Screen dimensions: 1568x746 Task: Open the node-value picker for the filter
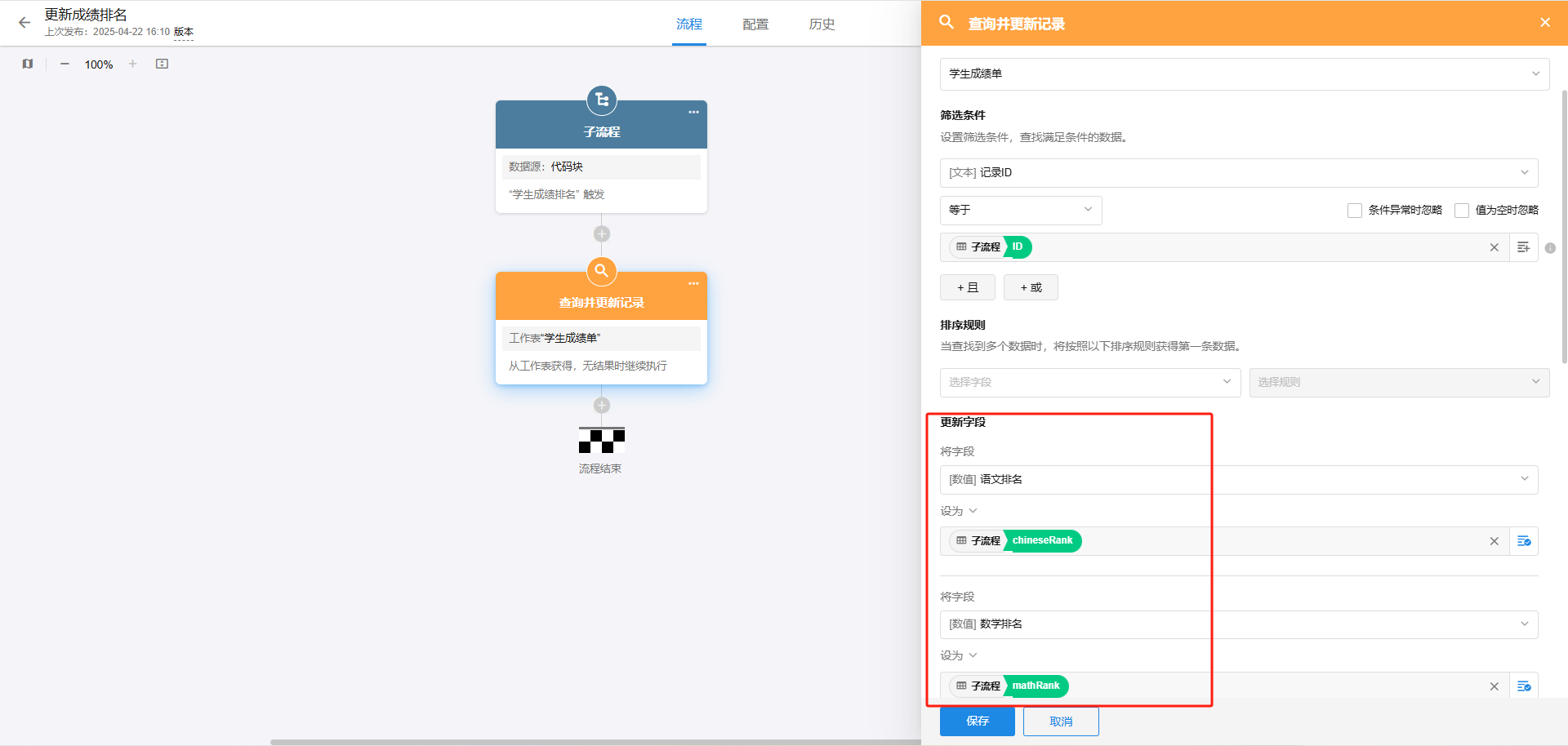(x=1524, y=247)
